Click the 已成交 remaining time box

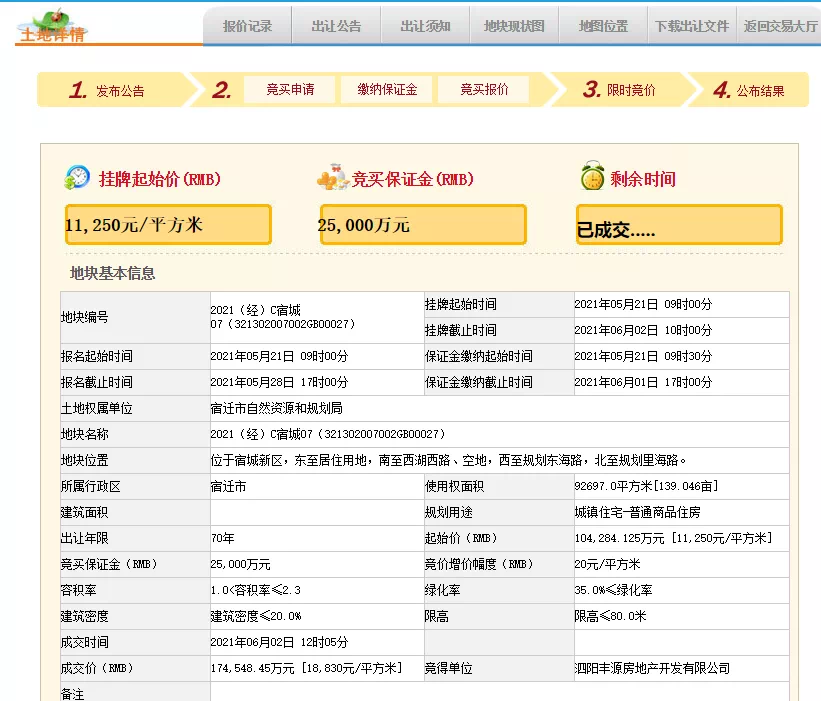click(x=679, y=226)
